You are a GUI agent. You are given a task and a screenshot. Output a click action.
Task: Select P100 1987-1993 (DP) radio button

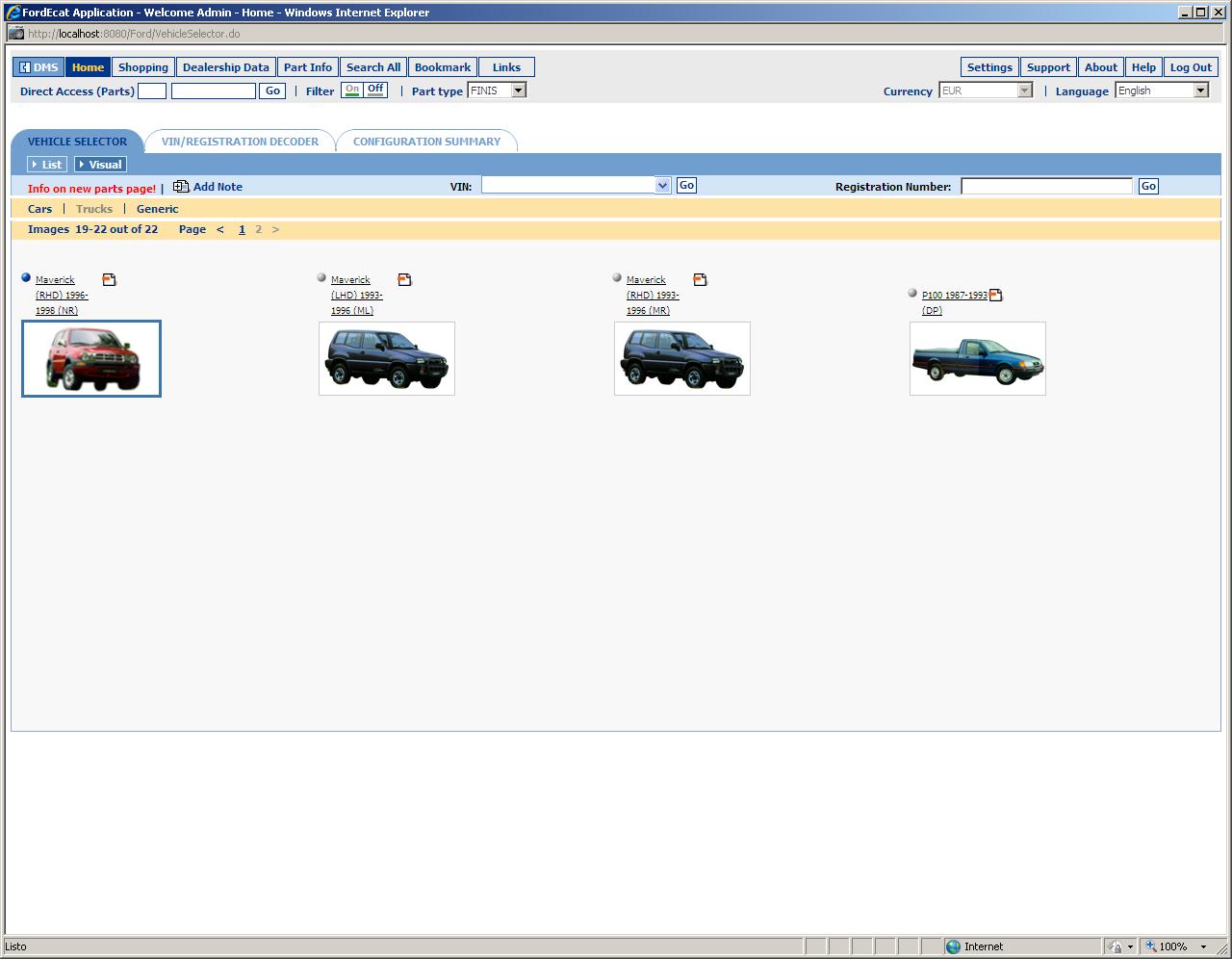click(x=912, y=293)
